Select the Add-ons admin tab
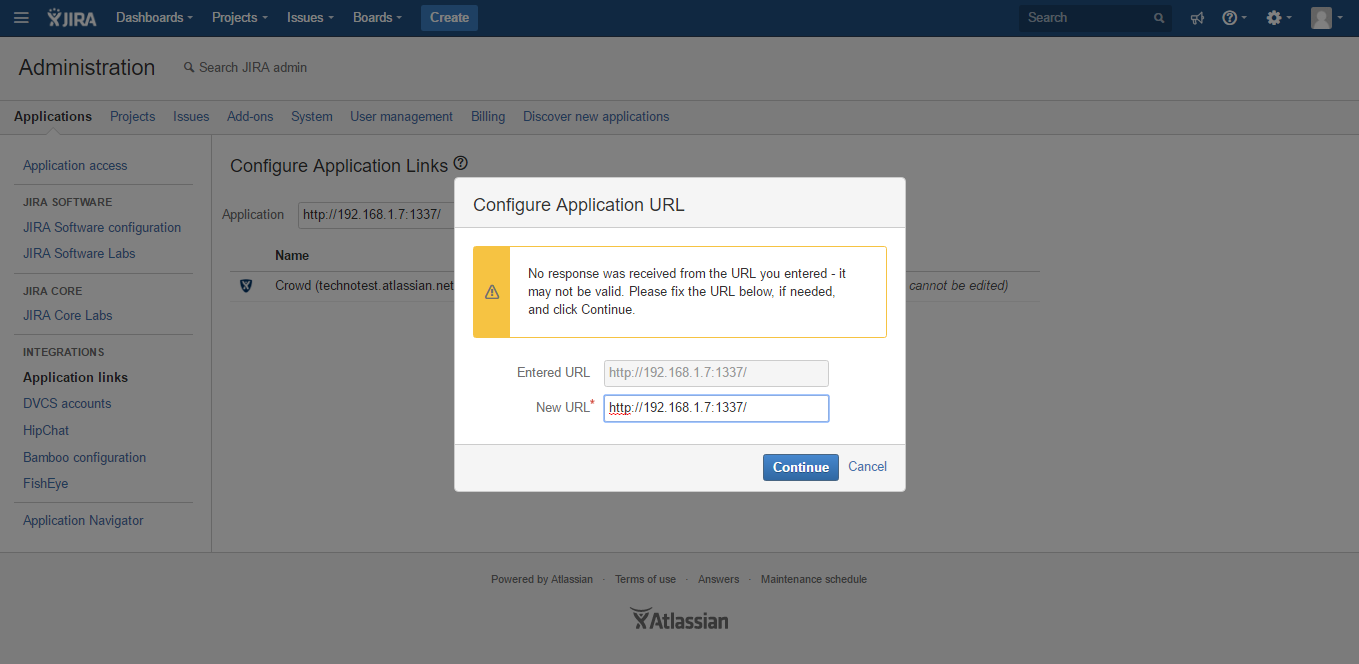Image resolution: width=1359 pixels, height=664 pixels. (x=250, y=117)
